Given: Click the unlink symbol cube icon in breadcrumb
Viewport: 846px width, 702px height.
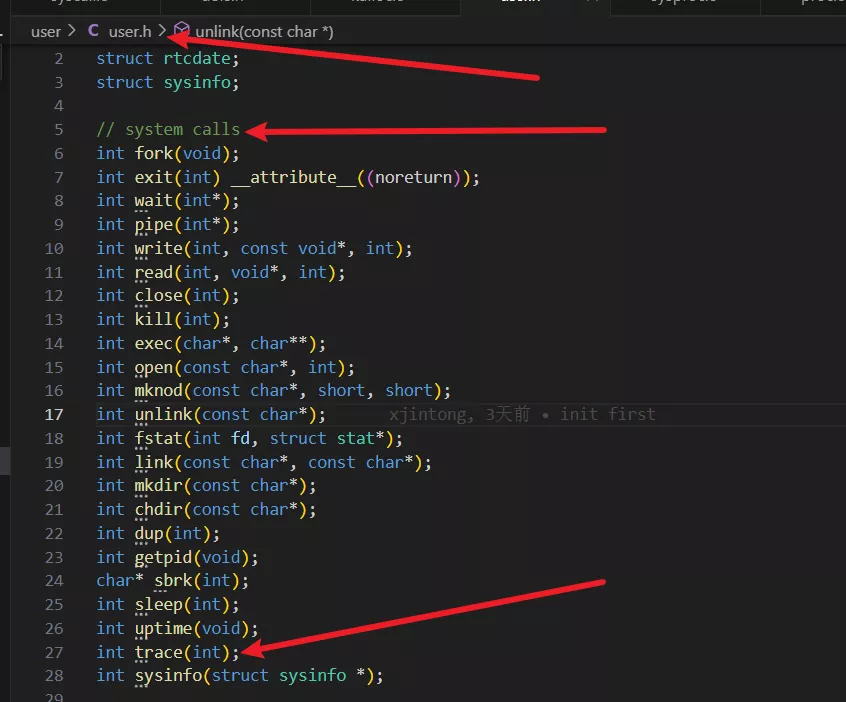Looking at the screenshot, I should (181, 32).
